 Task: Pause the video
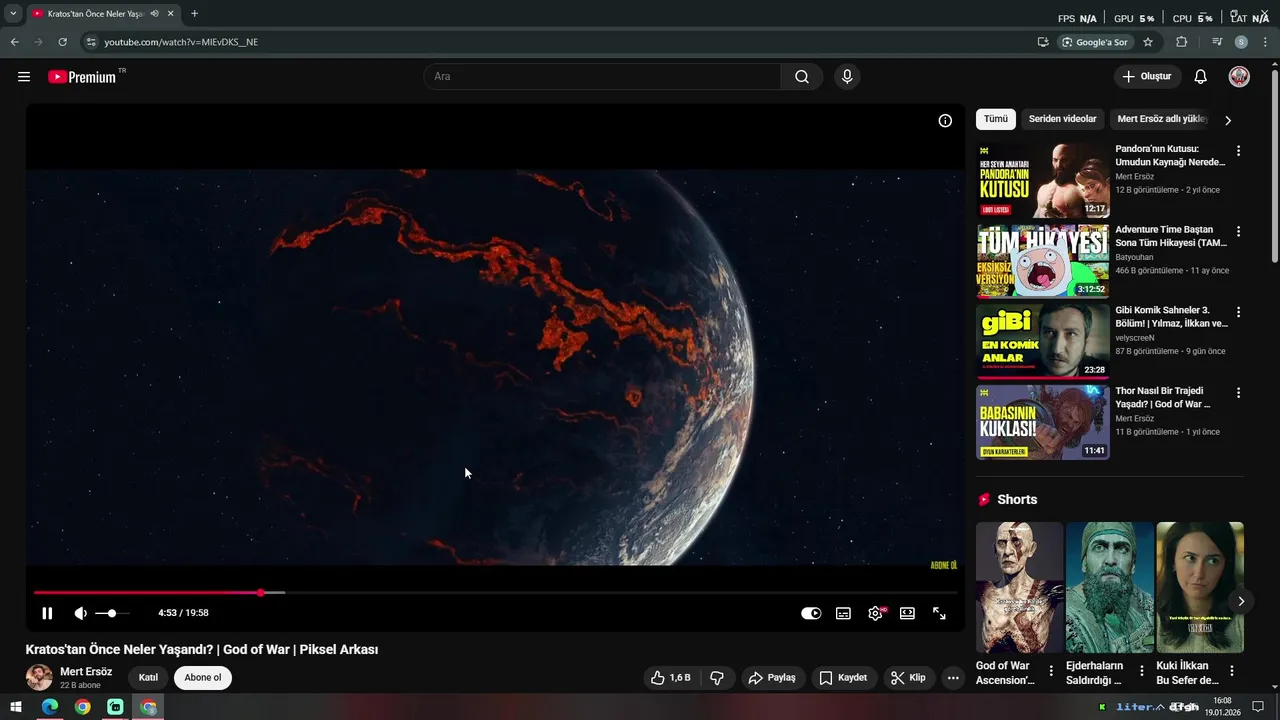[47, 613]
